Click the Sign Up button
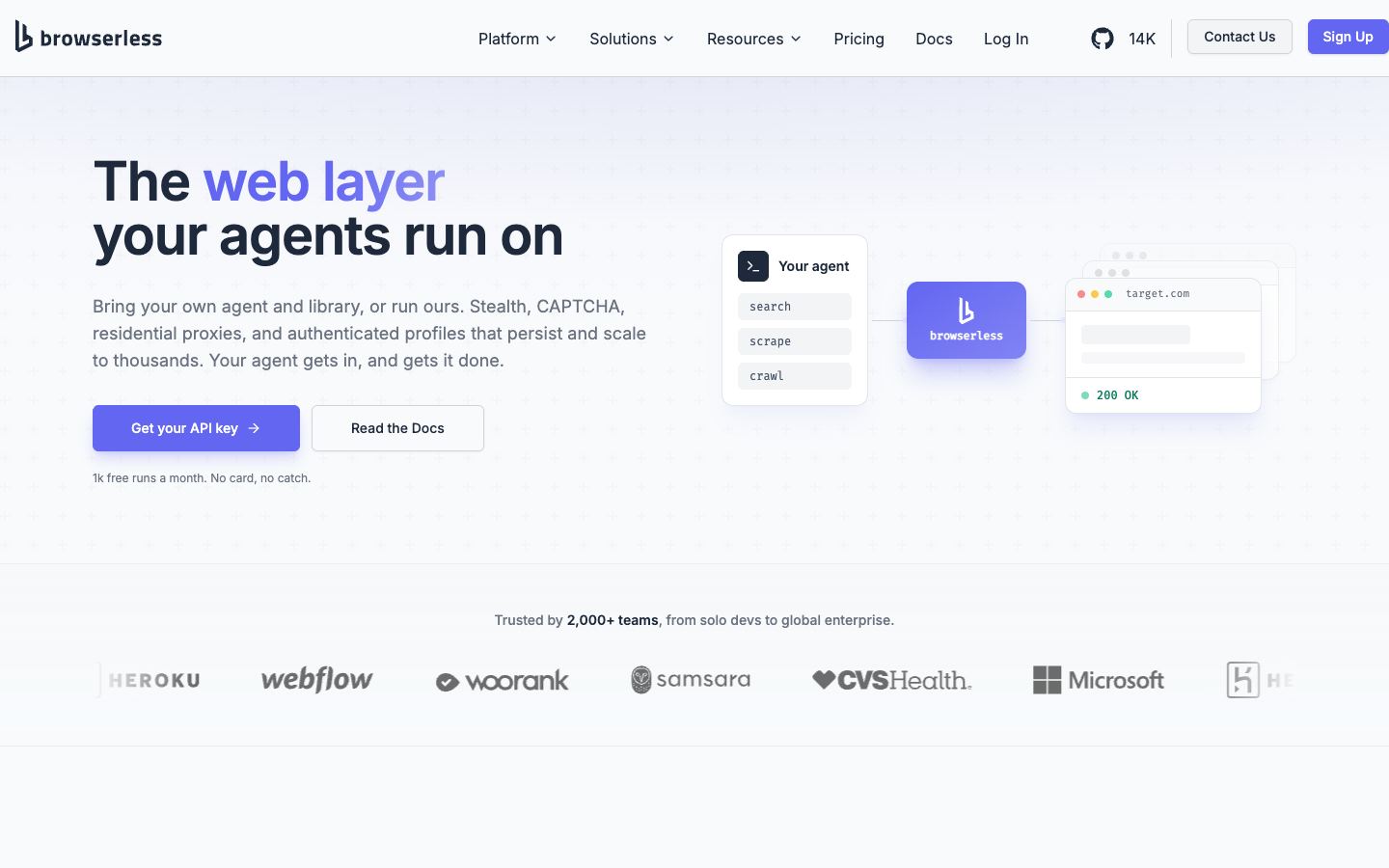1389x868 pixels. coord(1348,37)
